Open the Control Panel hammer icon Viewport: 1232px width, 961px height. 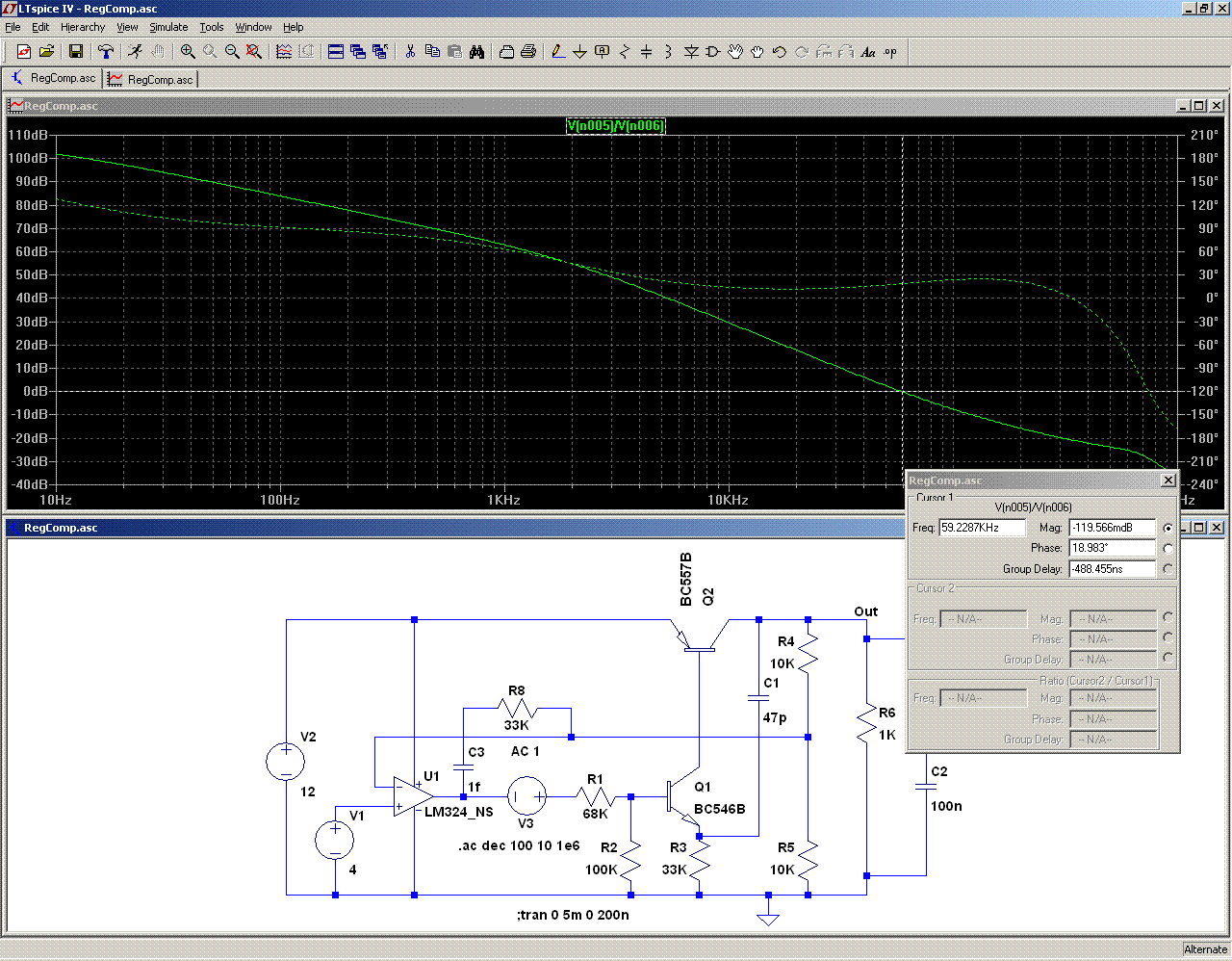[x=106, y=52]
